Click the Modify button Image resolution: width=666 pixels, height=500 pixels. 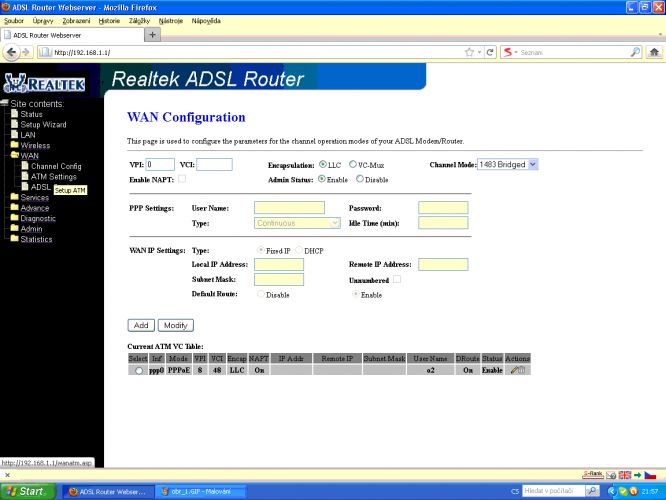coord(176,325)
